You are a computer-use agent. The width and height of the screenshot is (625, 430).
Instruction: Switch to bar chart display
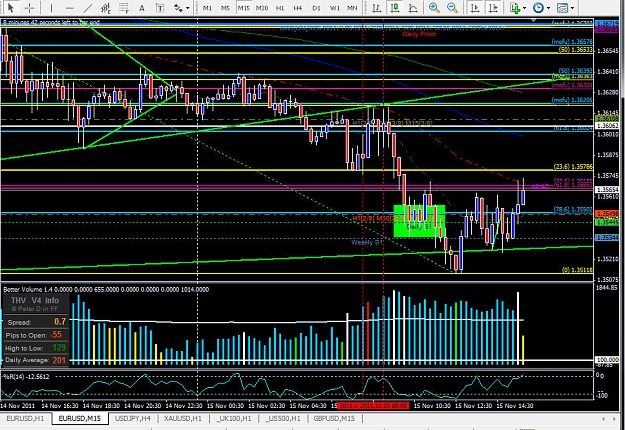point(376,8)
